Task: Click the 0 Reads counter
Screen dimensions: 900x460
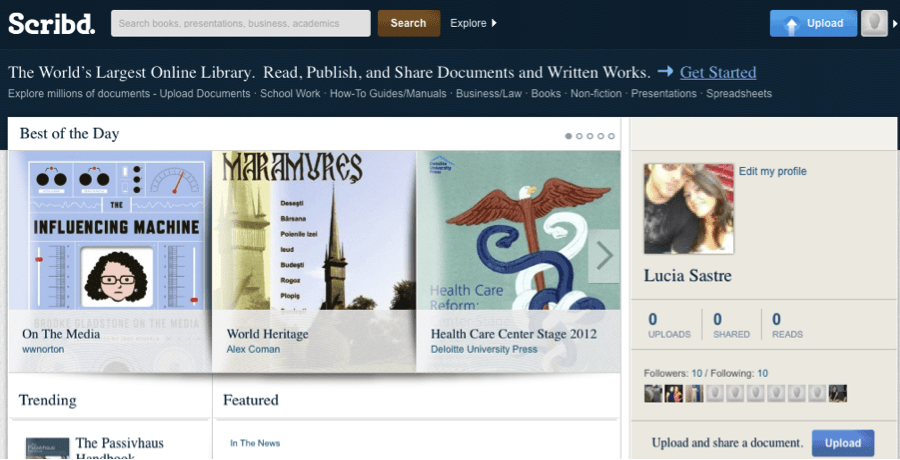Action: pyautogui.click(x=787, y=325)
